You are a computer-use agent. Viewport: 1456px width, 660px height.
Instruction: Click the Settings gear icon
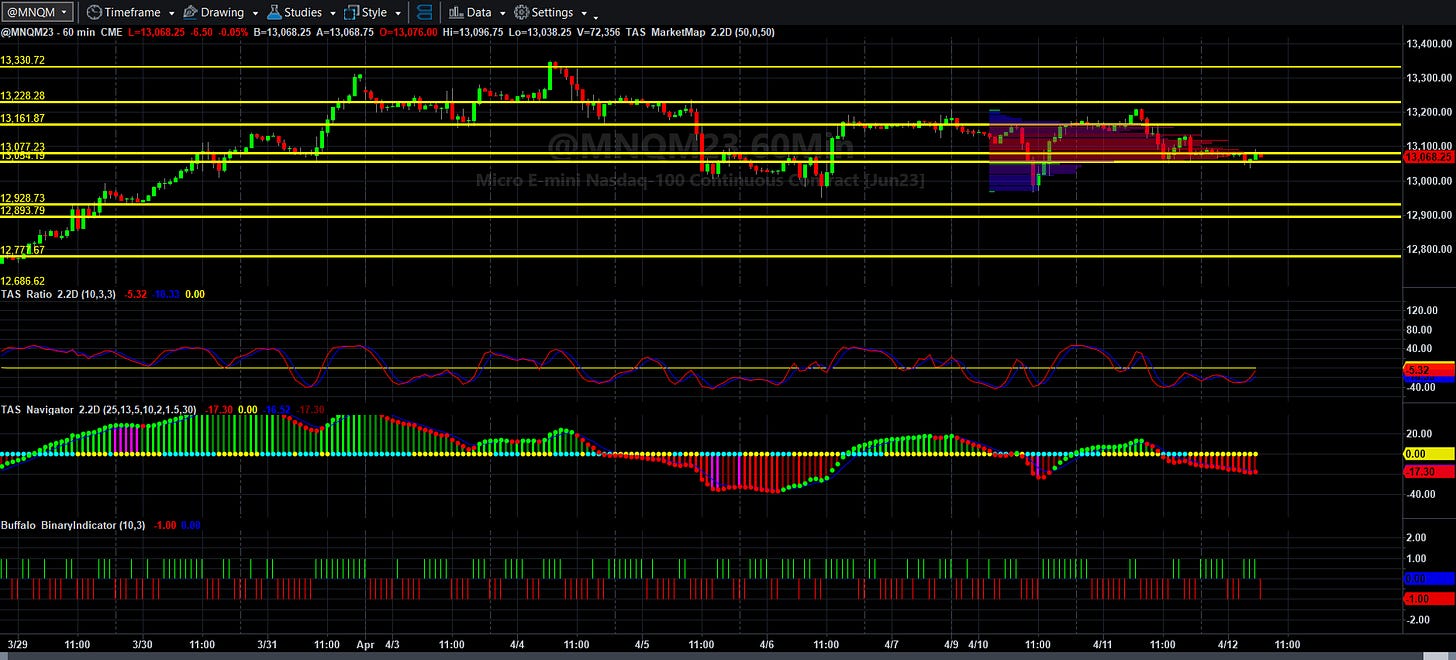pyautogui.click(x=521, y=12)
